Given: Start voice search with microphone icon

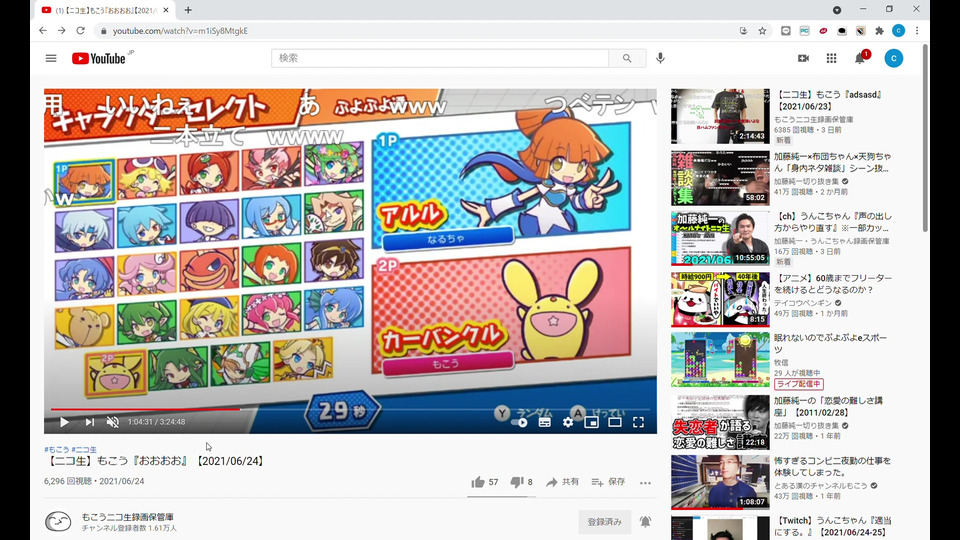Looking at the screenshot, I should [660, 58].
